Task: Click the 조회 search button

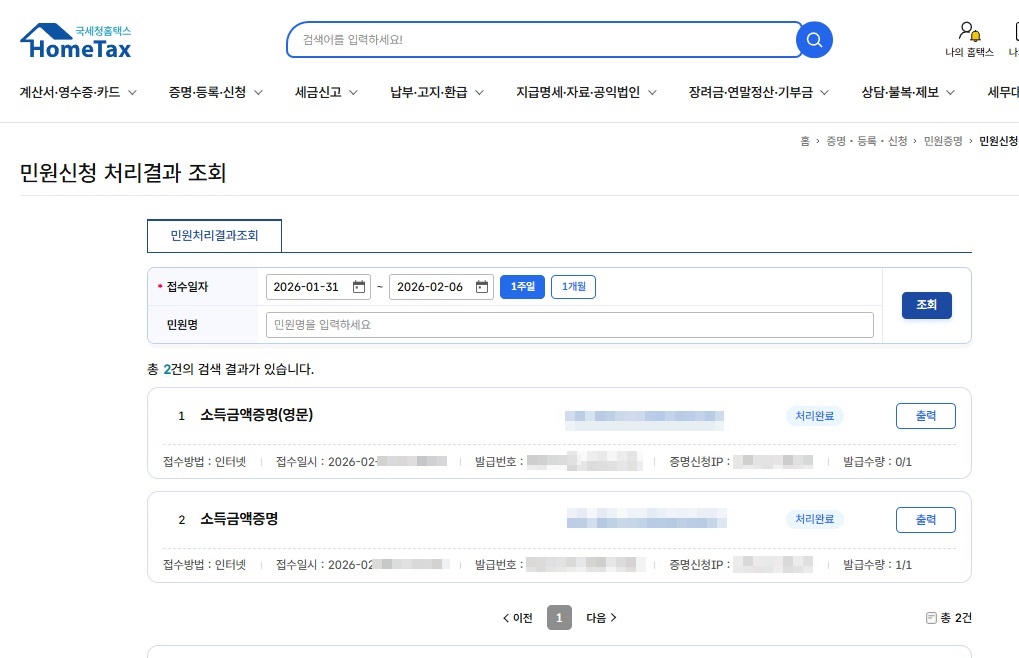Action: (926, 305)
